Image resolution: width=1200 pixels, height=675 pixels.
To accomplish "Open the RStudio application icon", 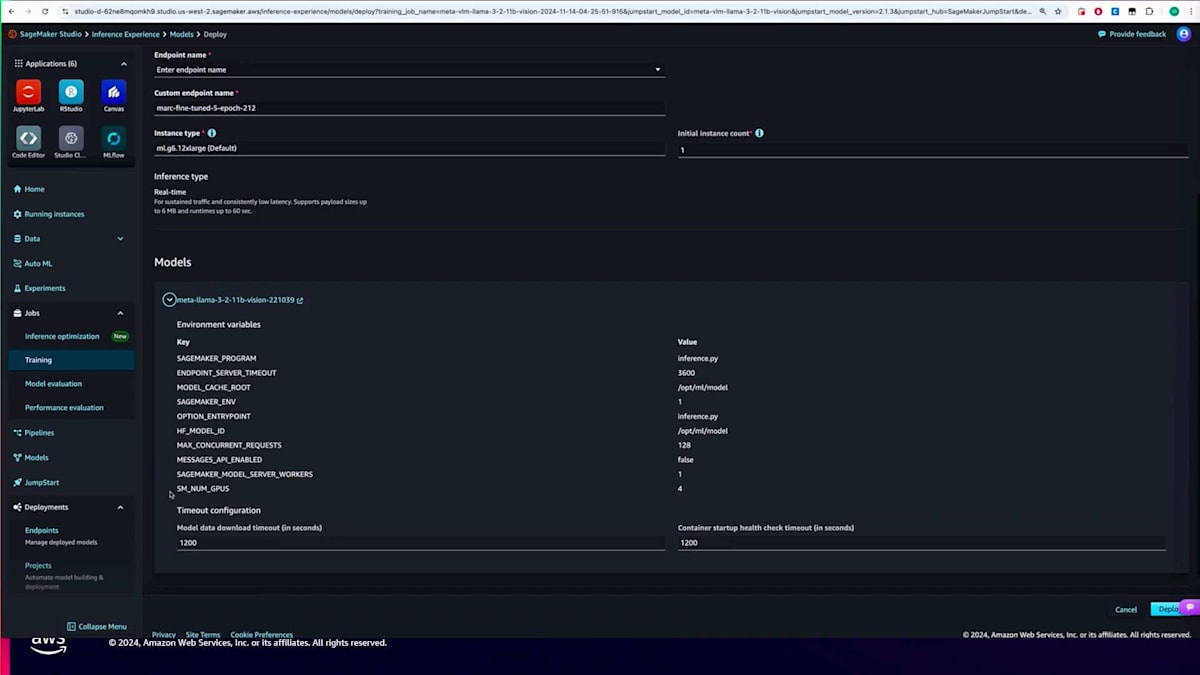I will pyautogui.click(x=71, y=92).
